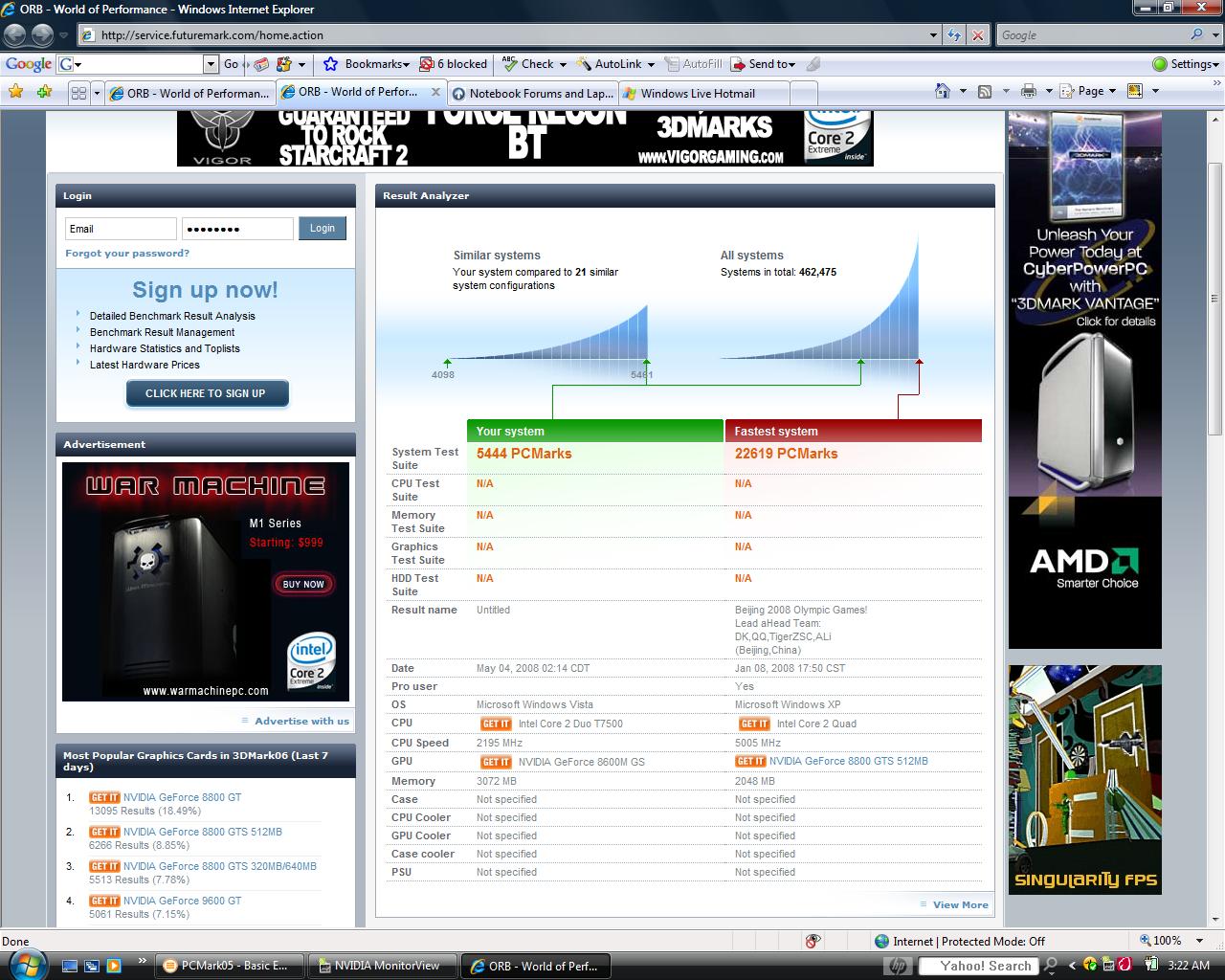
Task: Switch to first ORB - World of Performance tab
Action: pos(189,93)
